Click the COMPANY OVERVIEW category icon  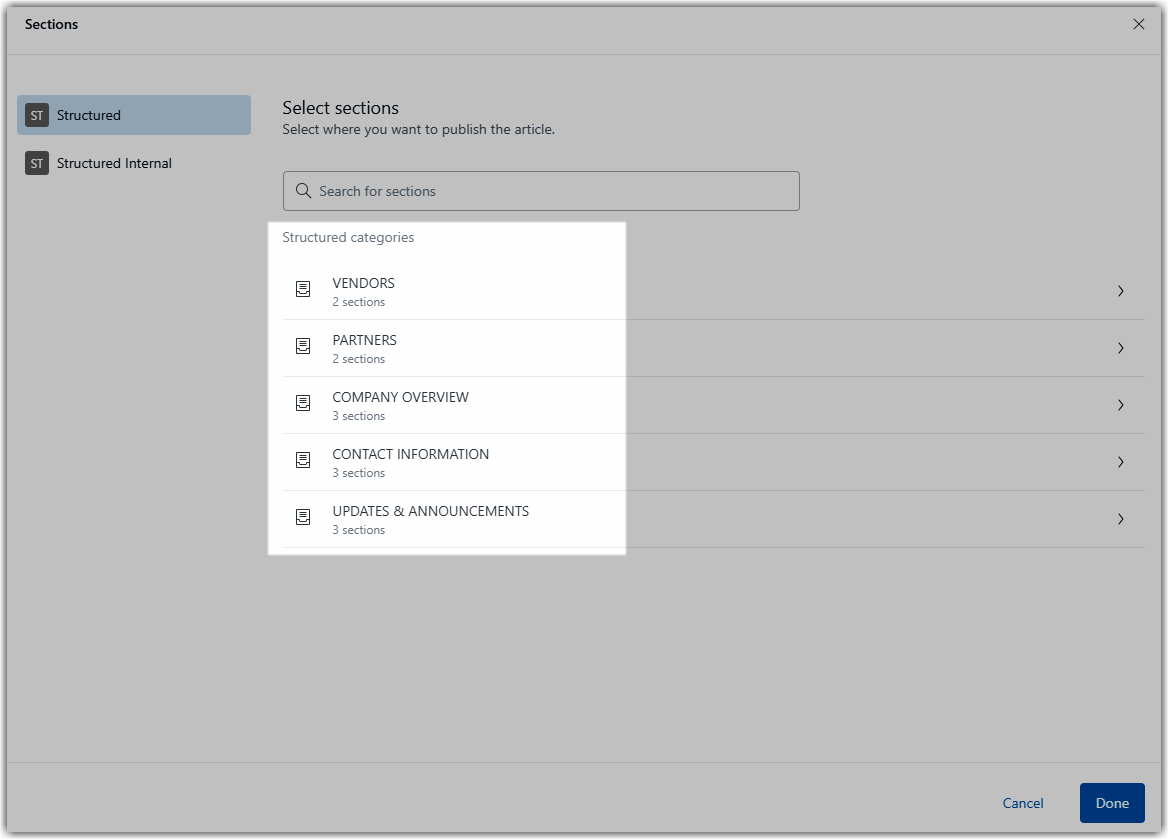point(303,404)
